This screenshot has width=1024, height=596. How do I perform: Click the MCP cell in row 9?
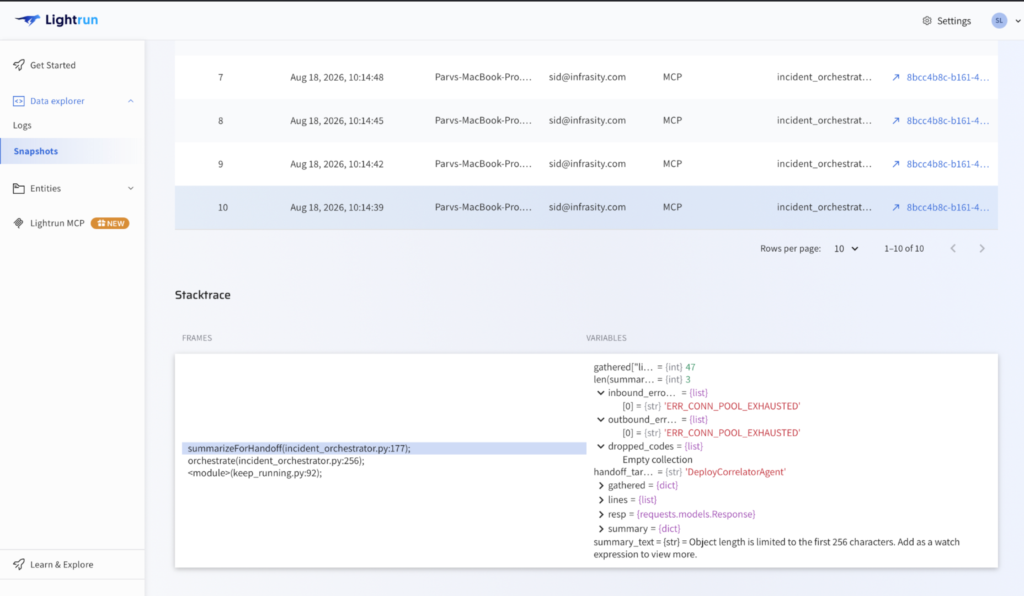[x=672, y=164]
